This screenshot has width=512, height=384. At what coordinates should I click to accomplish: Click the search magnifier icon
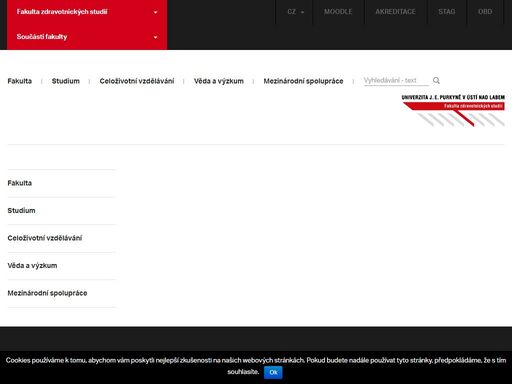coord(436,80)
